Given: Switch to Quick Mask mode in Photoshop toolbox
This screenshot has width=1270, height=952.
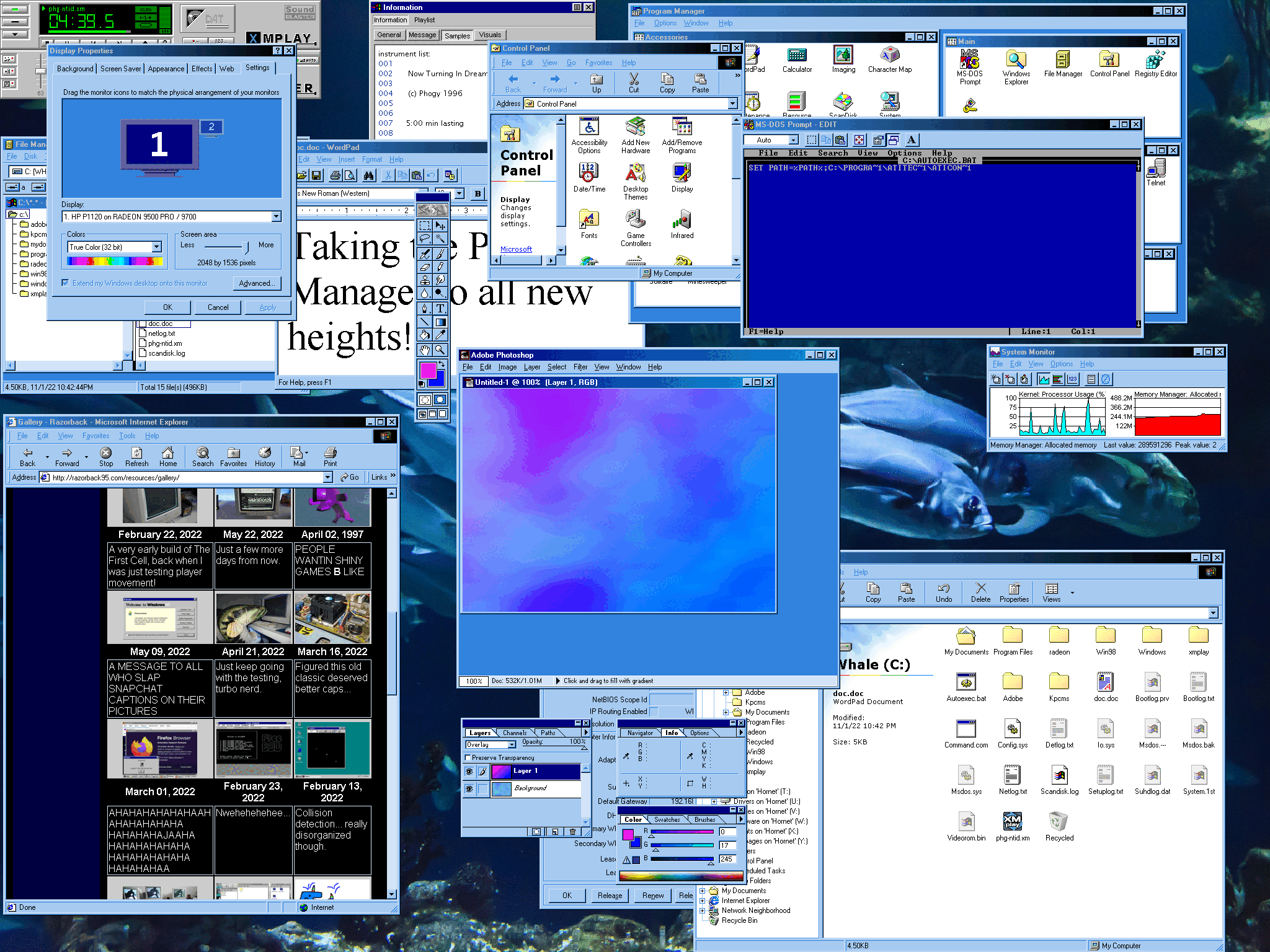Looking at the screenshot, I should coord(440,400).
